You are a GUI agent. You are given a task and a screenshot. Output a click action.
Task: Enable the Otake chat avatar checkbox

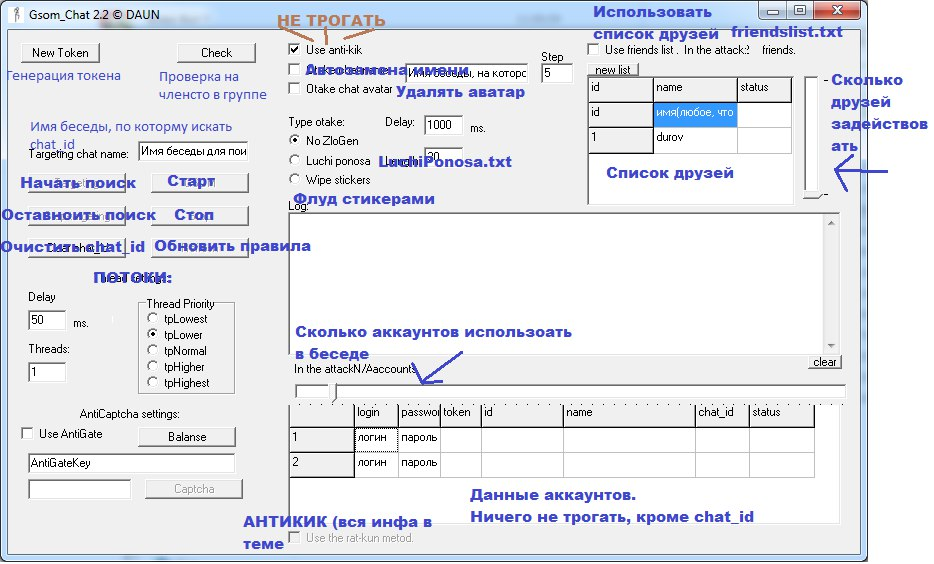click(x=294, y=88)
